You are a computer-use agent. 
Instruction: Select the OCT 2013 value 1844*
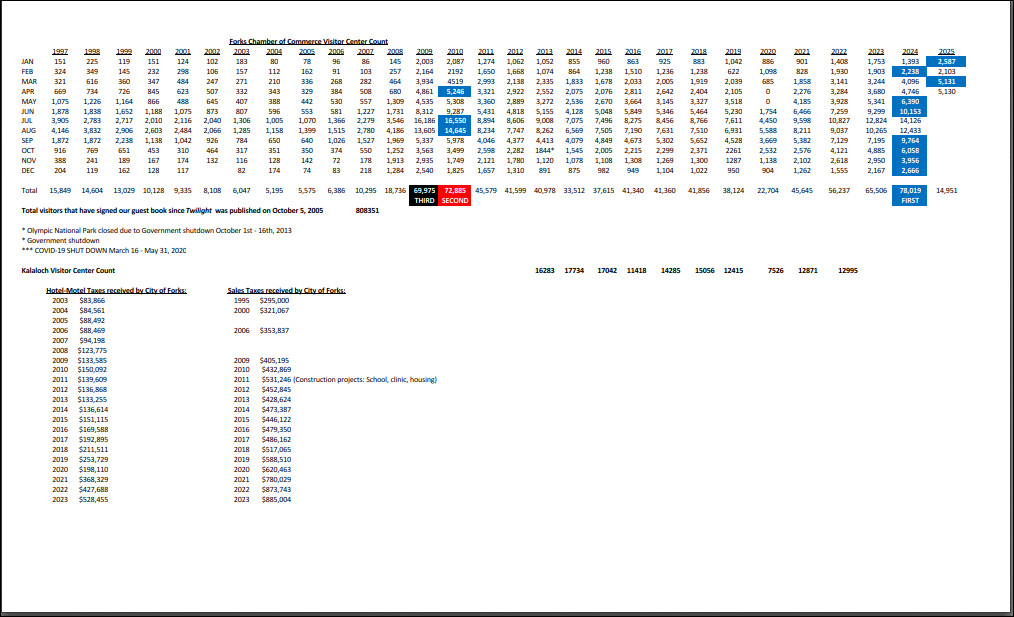pos(545,151)
